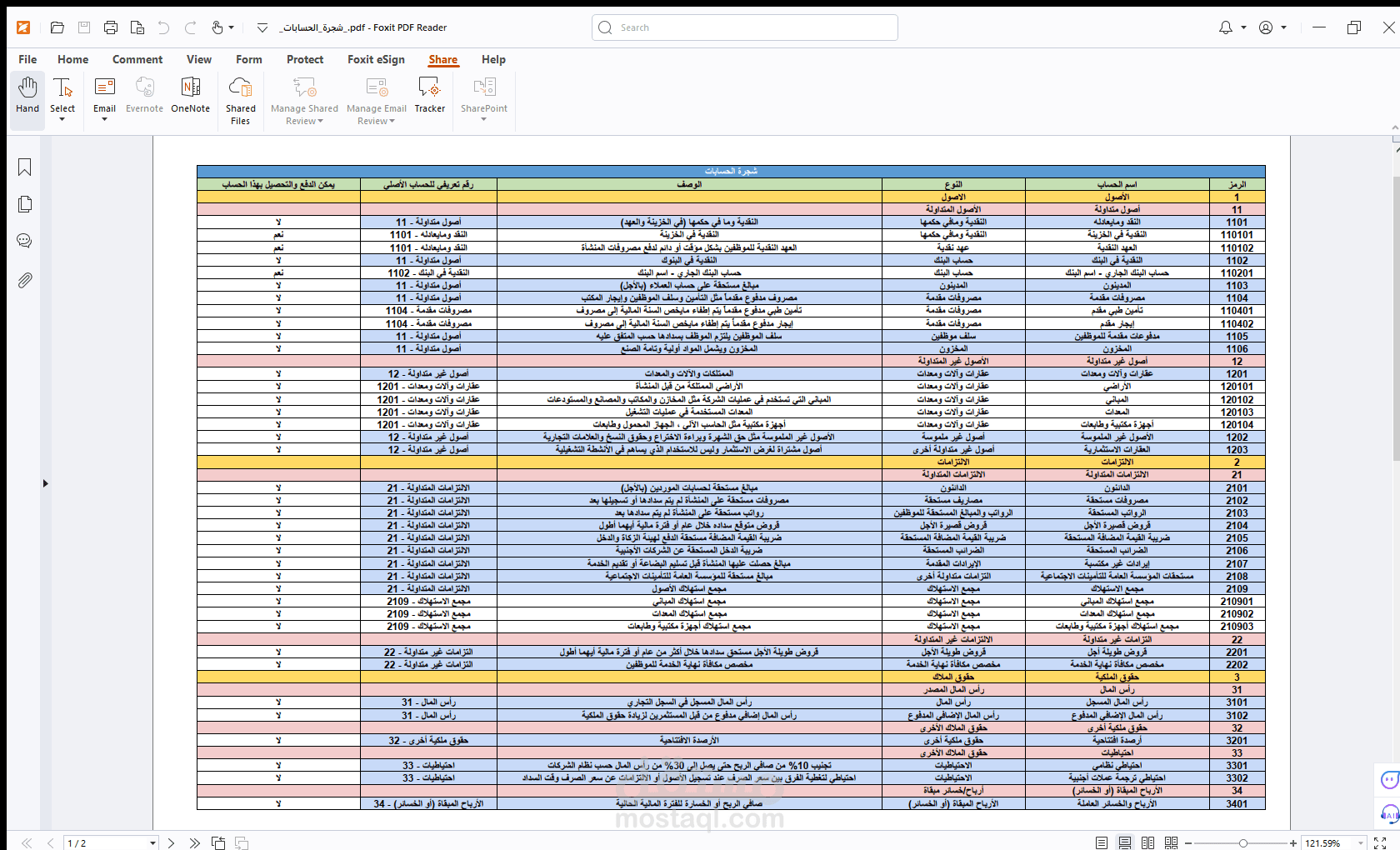Viewport: 1400px width, 850px height.
Task: Open the Bookmarks panel
Action: tap(25, 167)
